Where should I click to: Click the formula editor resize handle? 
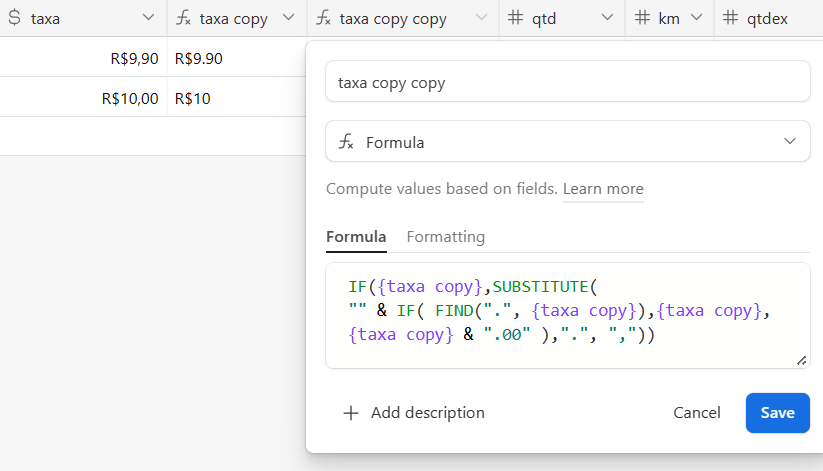801,360
